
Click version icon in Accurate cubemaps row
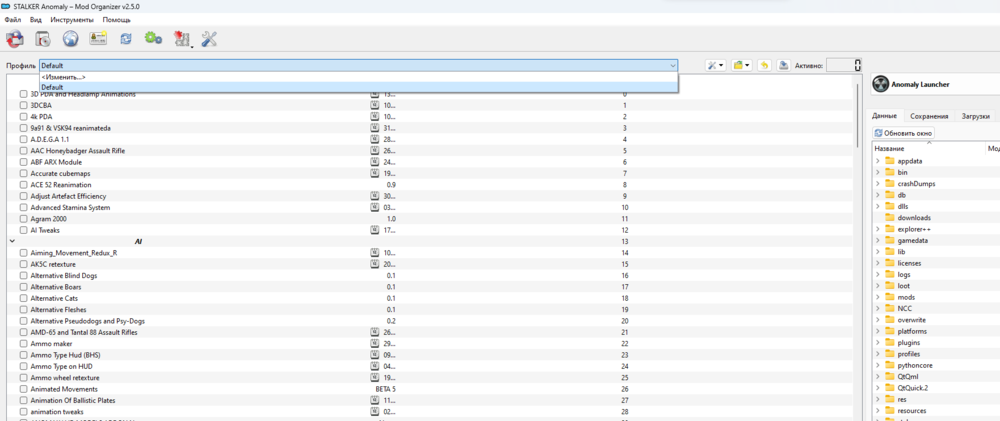(375, 174)
